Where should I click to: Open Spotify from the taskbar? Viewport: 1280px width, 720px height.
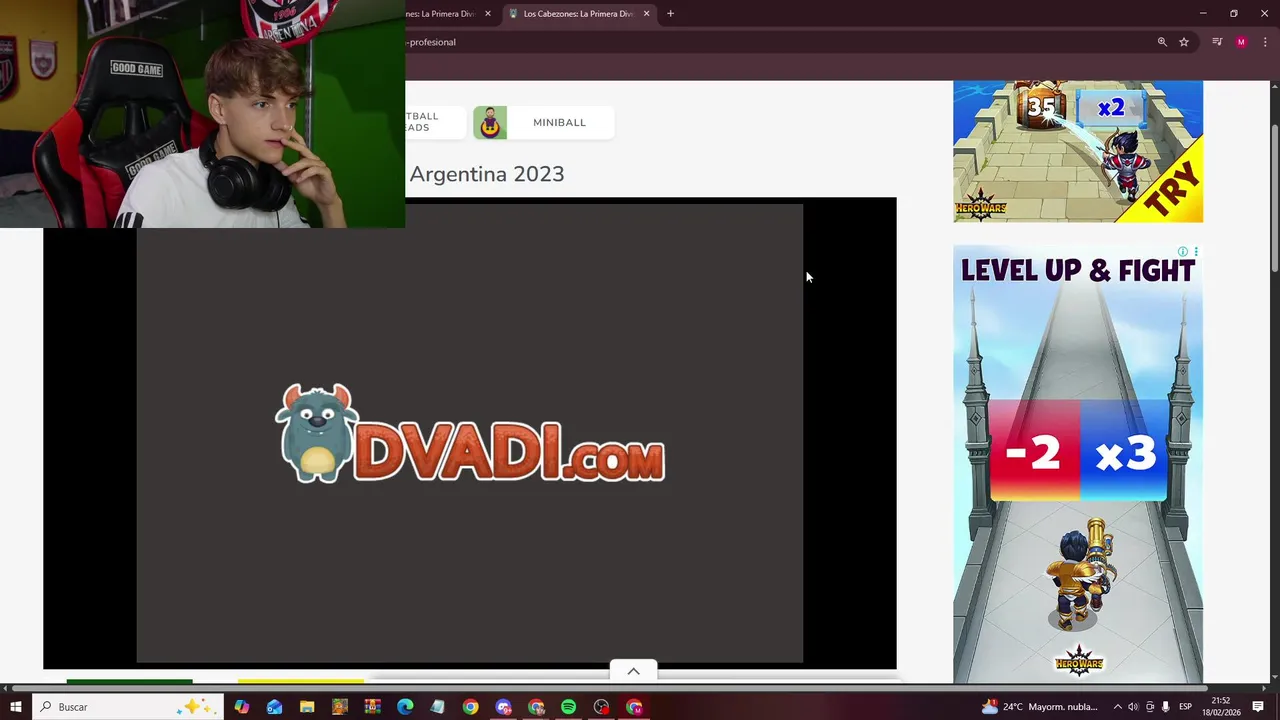568,707
